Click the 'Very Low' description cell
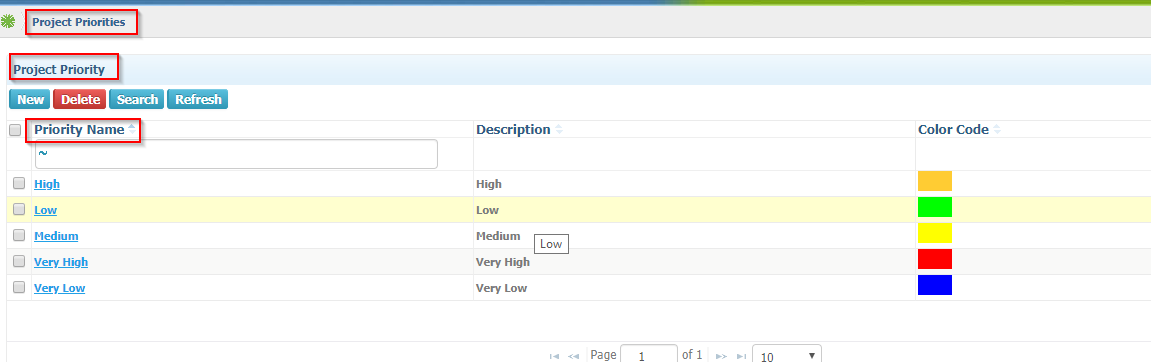This screenshot has height=362, width=1151. [x=501, y=288]
